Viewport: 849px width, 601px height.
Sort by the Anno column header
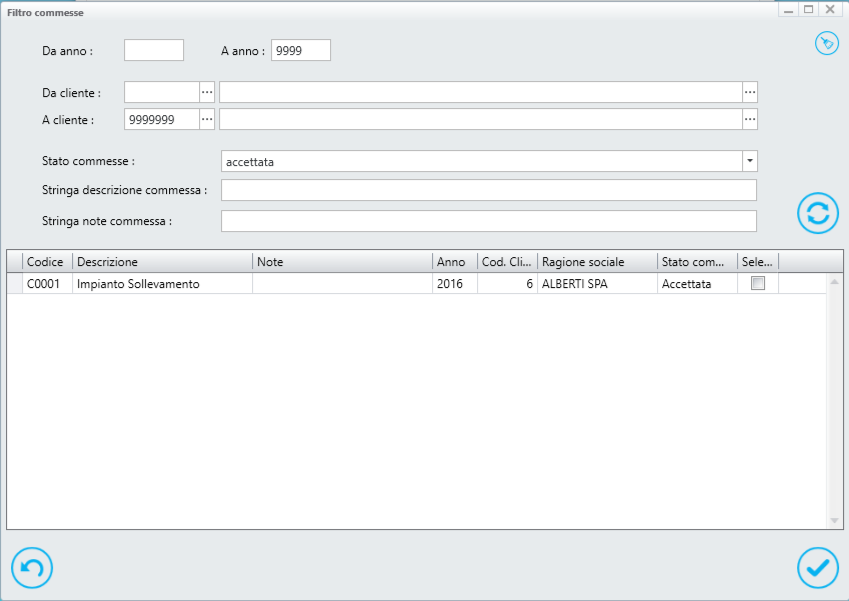point(455,262)
